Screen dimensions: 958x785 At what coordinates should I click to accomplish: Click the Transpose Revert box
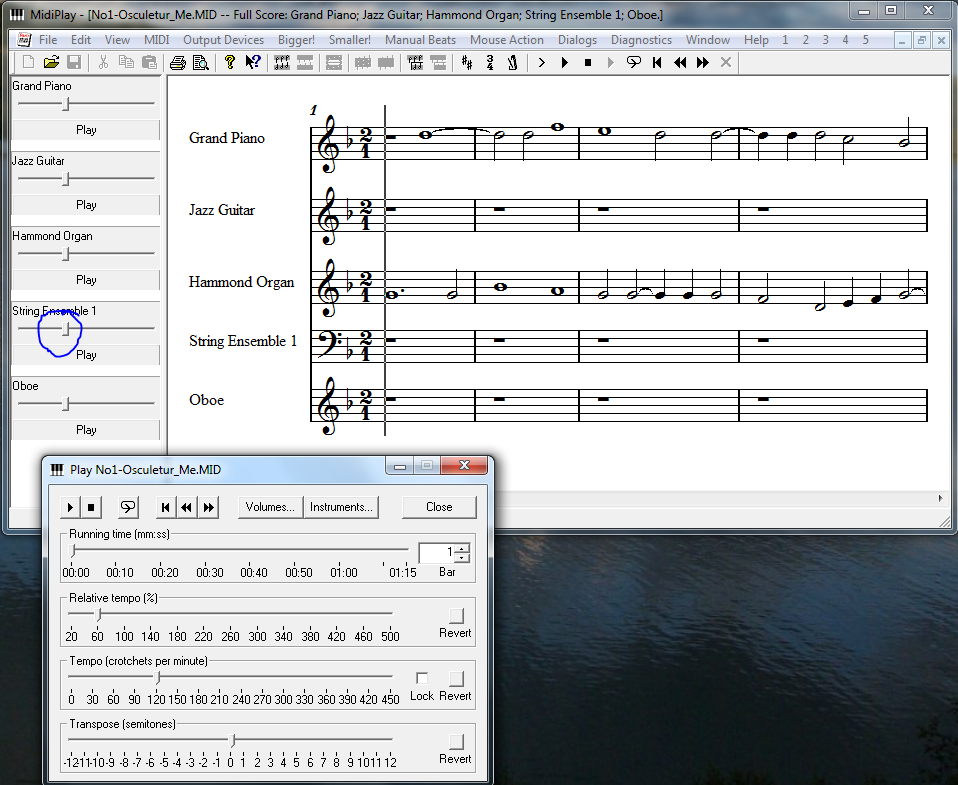(x=456, y=741)
